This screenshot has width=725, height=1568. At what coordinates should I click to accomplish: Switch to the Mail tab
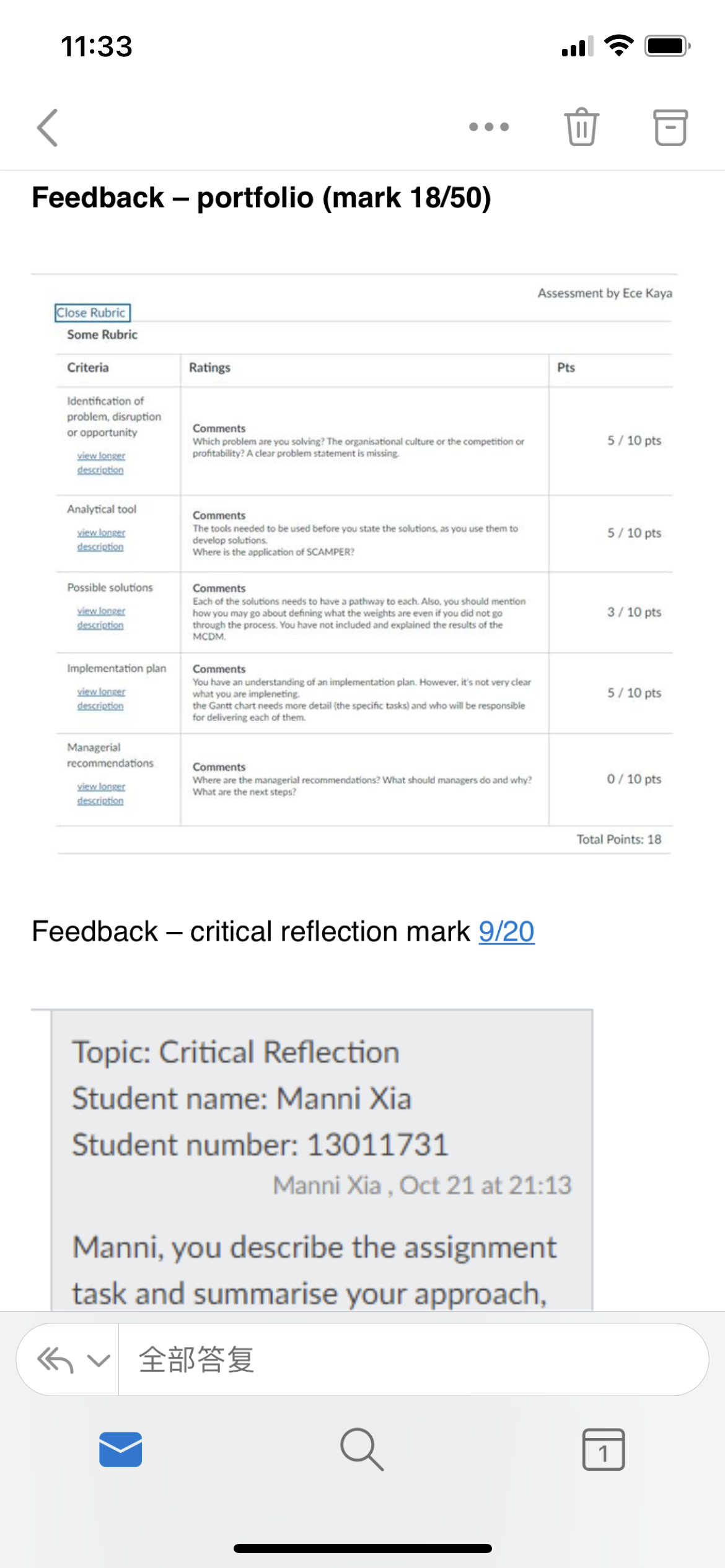121,1450
